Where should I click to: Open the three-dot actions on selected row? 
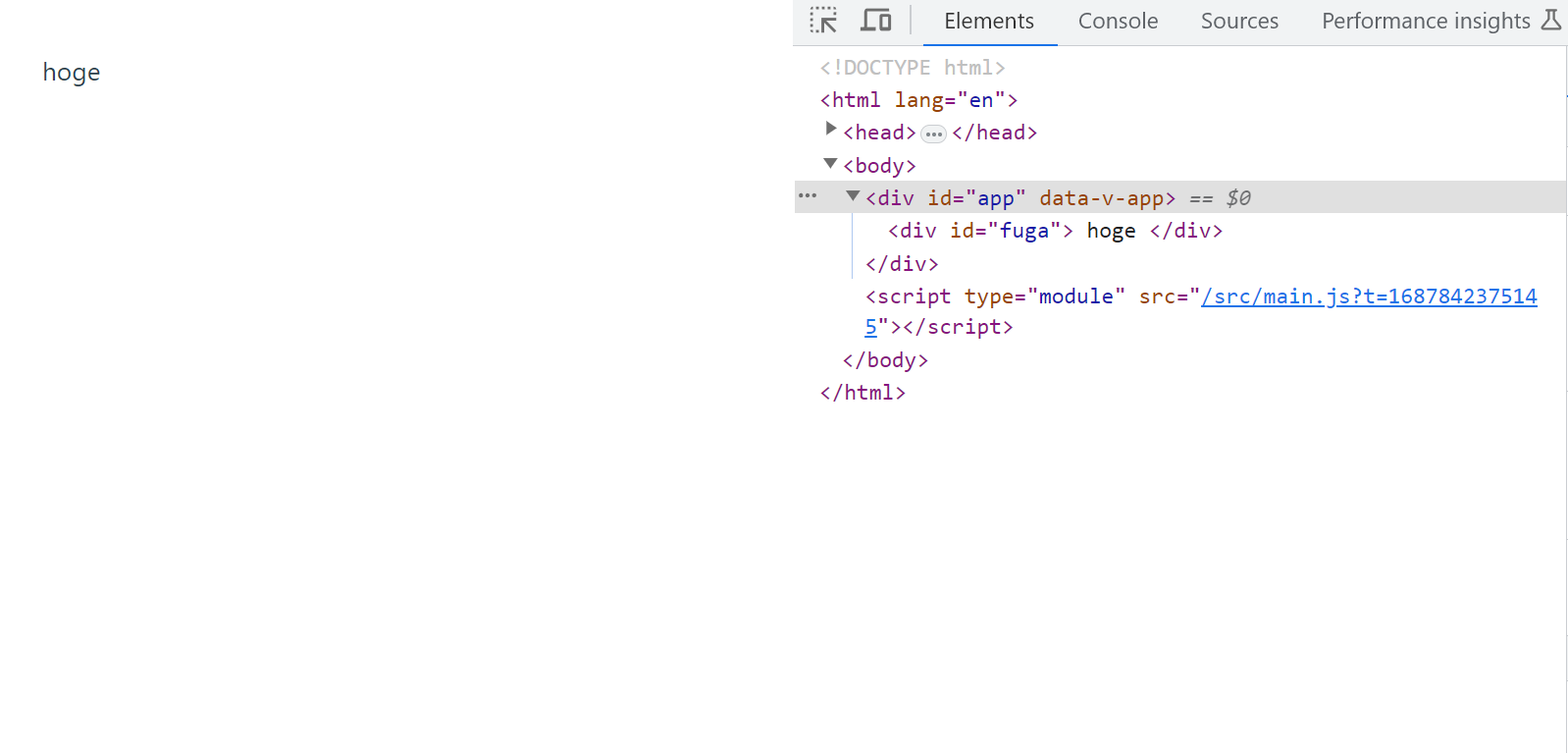pos(808,196)
